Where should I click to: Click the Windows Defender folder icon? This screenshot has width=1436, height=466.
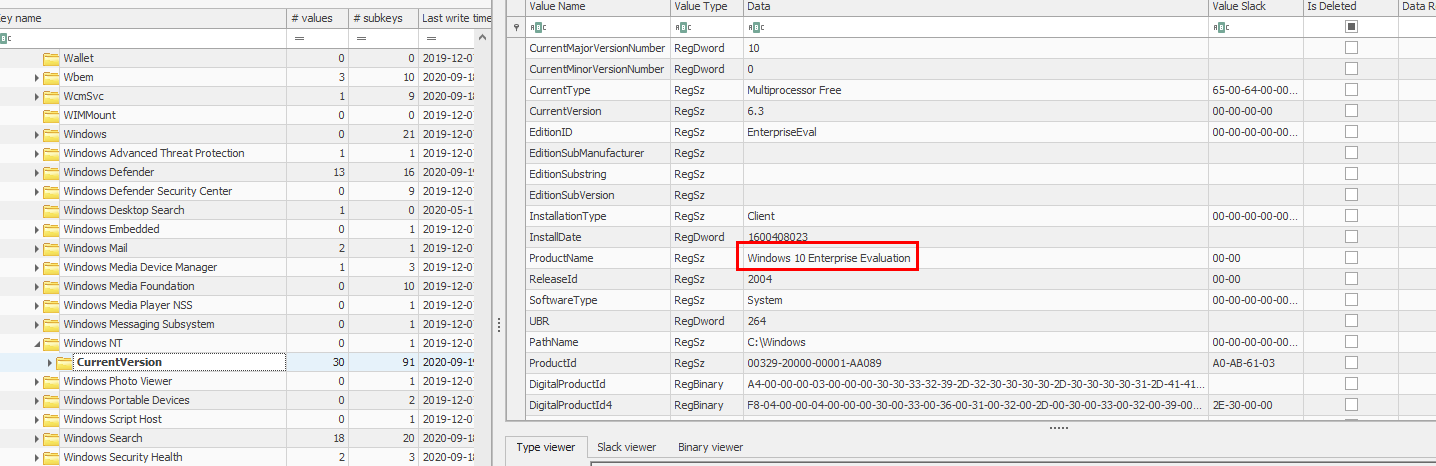click(51, 172)
